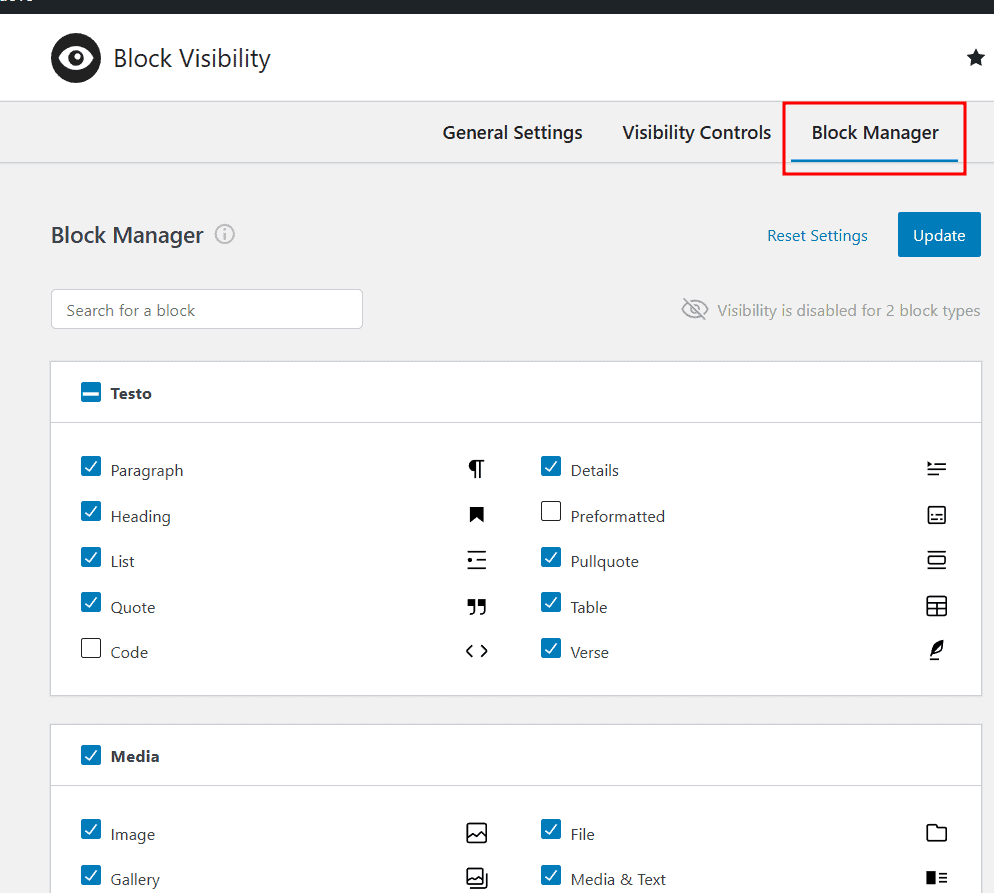Open the Block Manager info icon

tap(224, 234)
